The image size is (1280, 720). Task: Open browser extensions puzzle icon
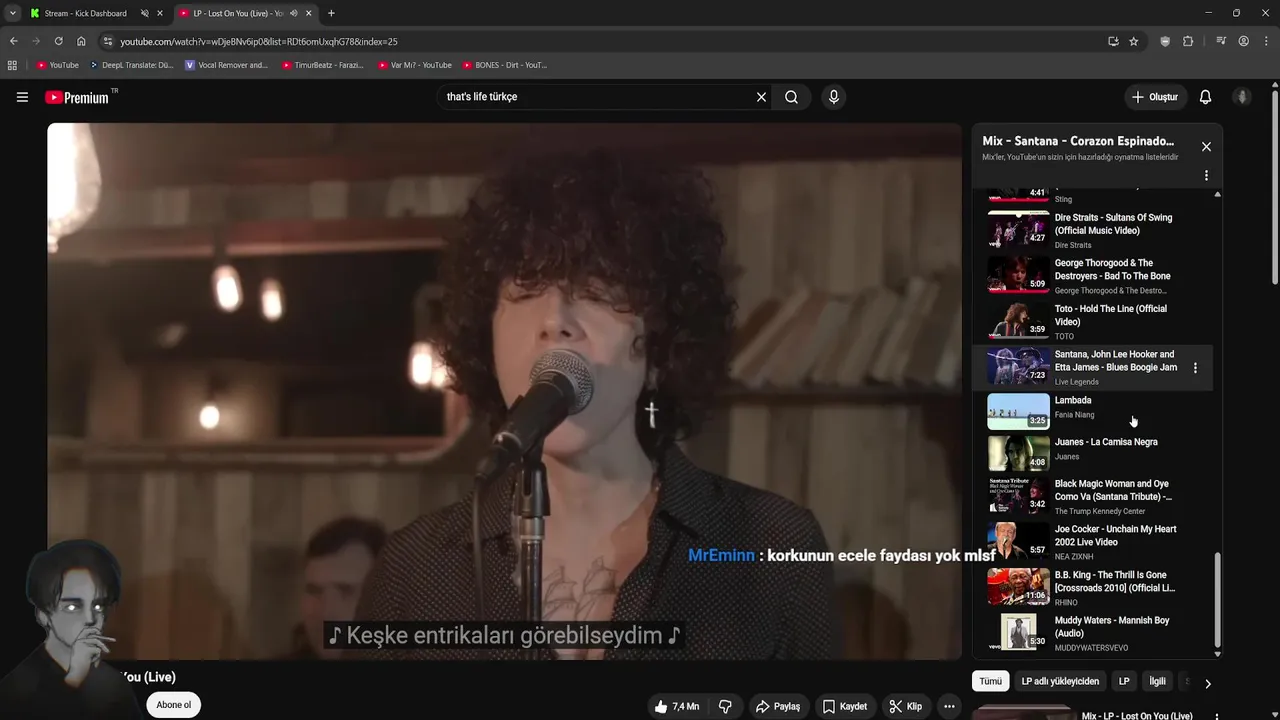coord(1188,41)
